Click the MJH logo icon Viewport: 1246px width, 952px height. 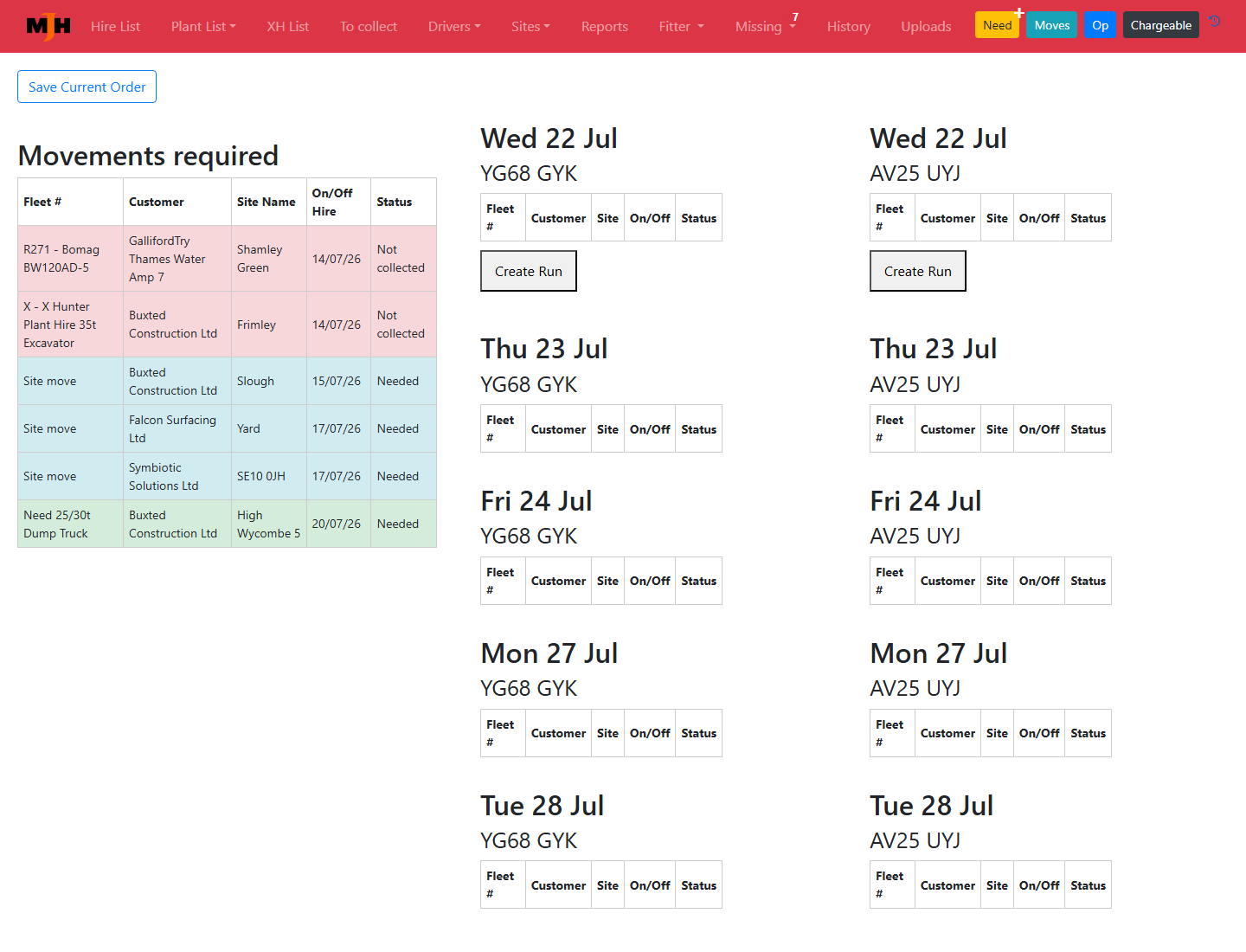[x=48, y=26]
